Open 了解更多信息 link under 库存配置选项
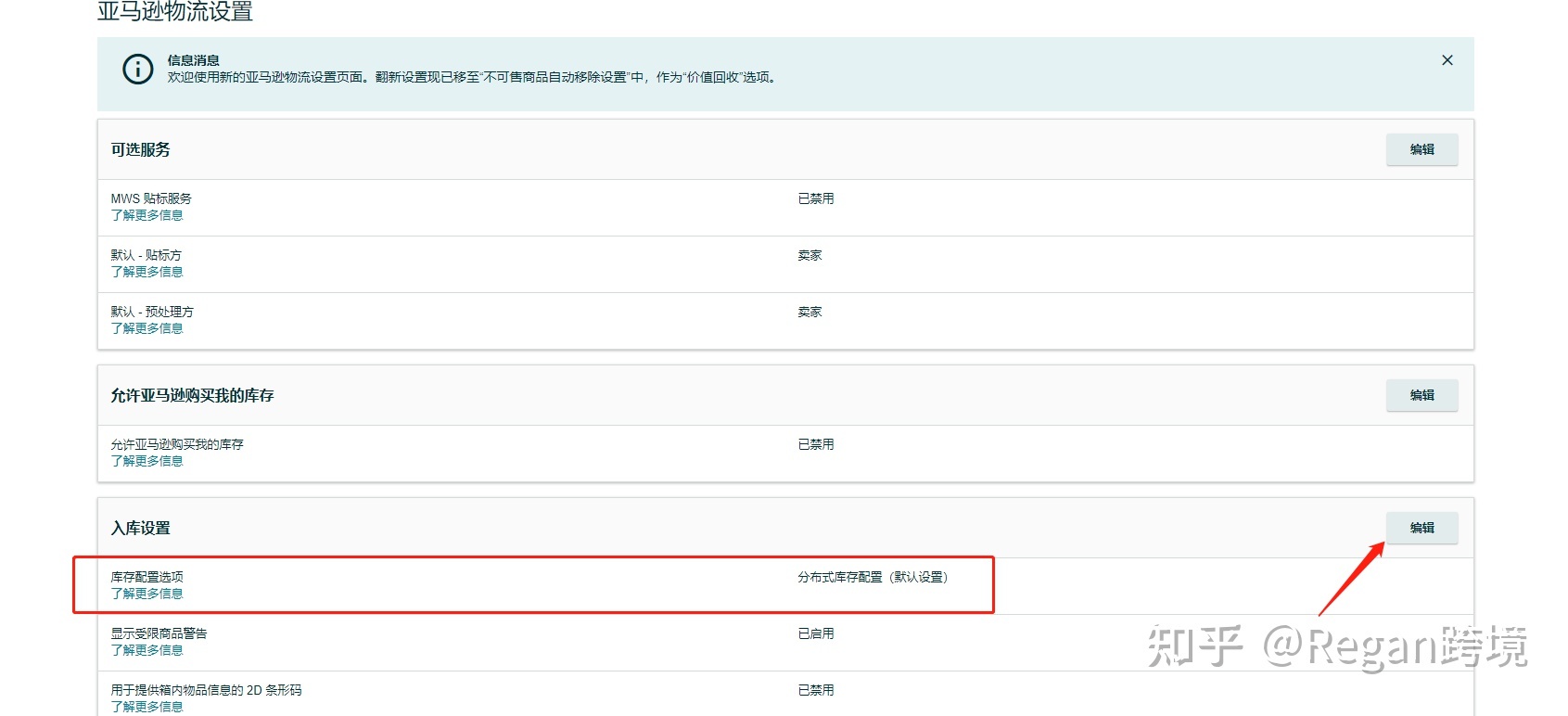The height and width of the screenshot is (716, 1568). pos(147,594)
